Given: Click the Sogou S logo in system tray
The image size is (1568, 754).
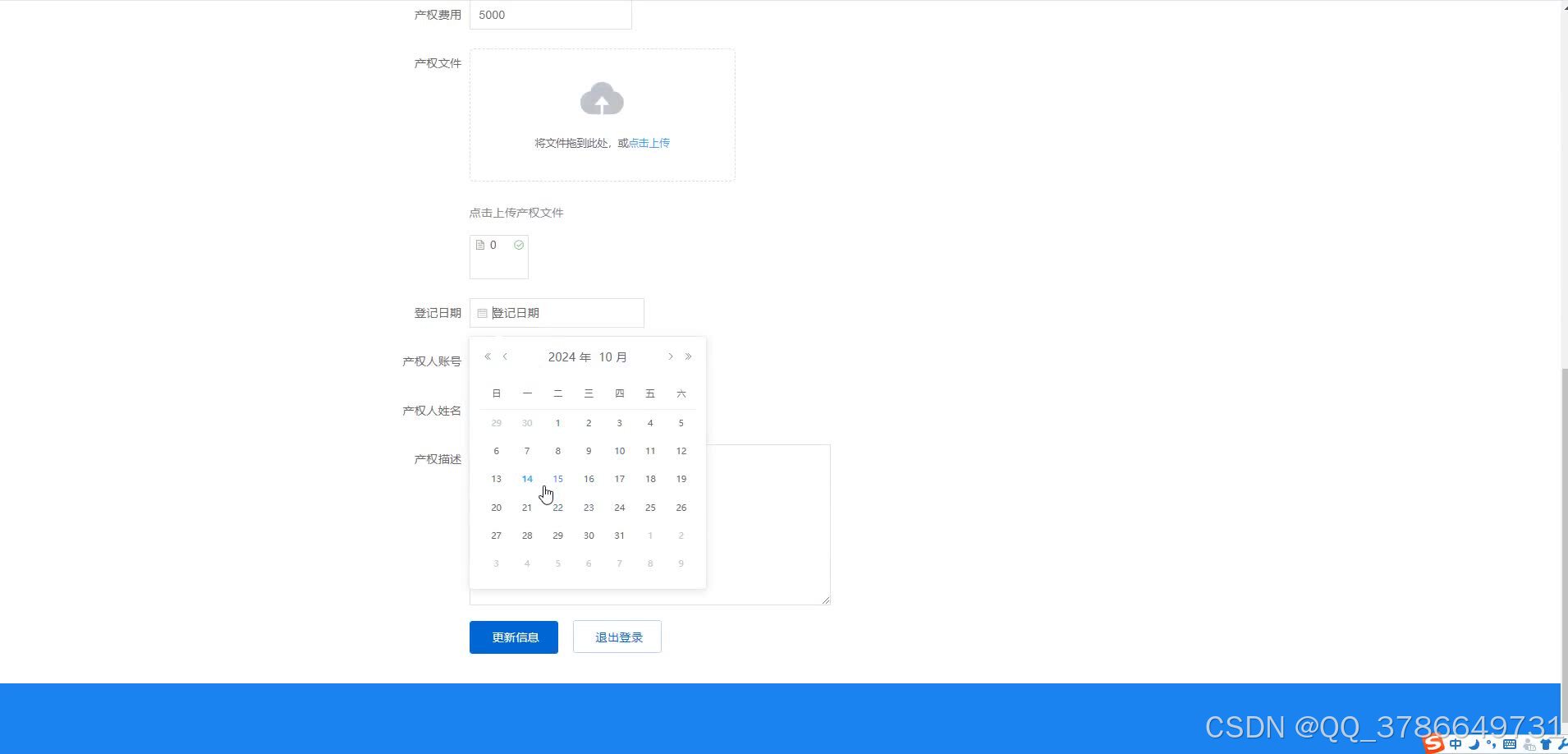Looking at the screenshot, I should 1435,744.
